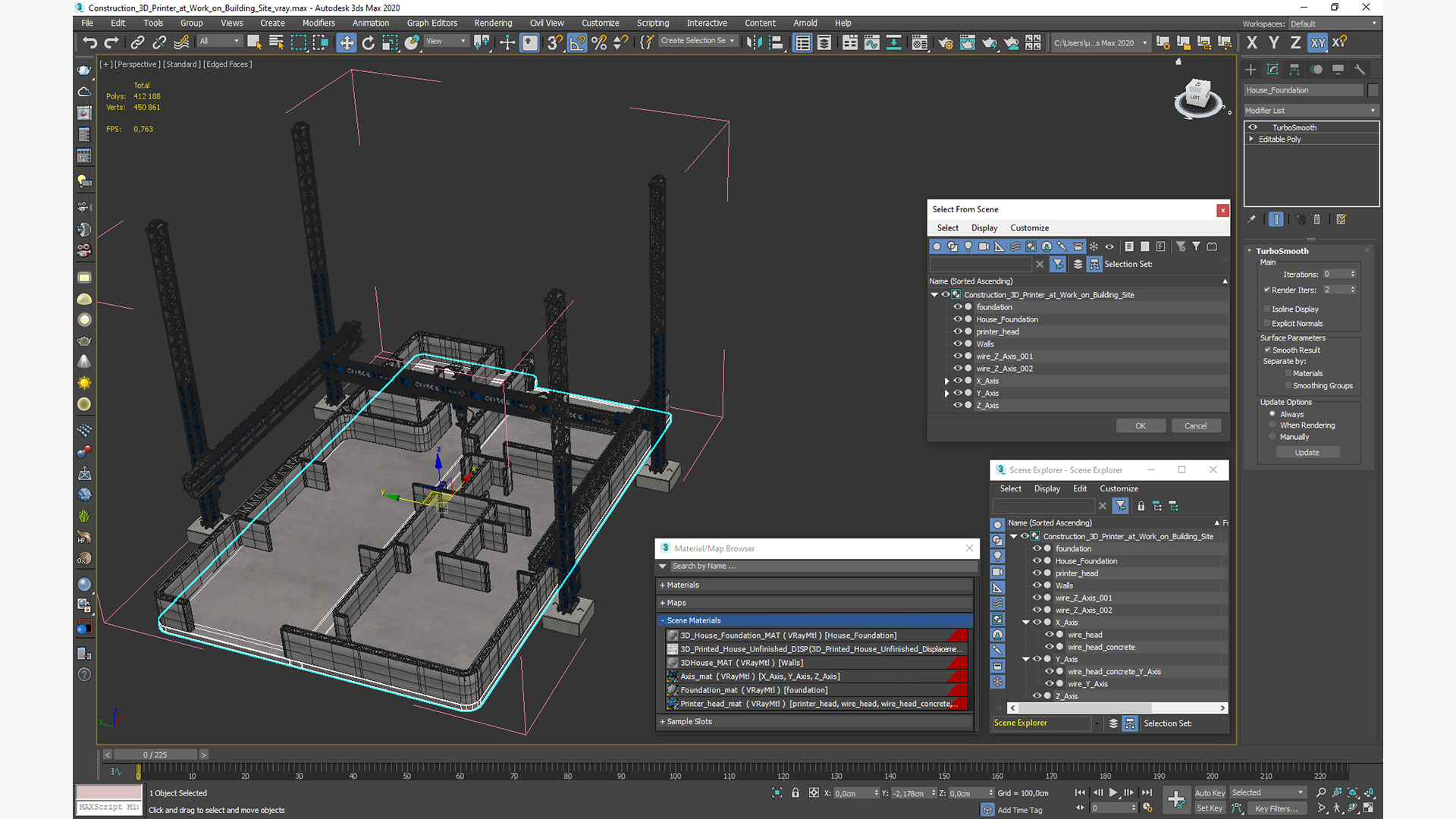Open the Mirror tool
The width and height of the screenshot is (1456, 819).
tap(754, 42)
